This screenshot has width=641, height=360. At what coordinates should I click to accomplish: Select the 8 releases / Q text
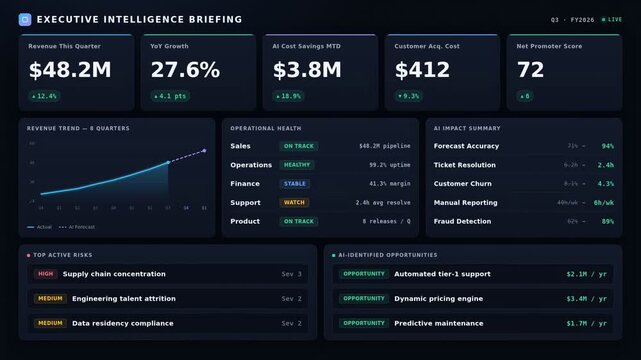(x=386, y=221)
